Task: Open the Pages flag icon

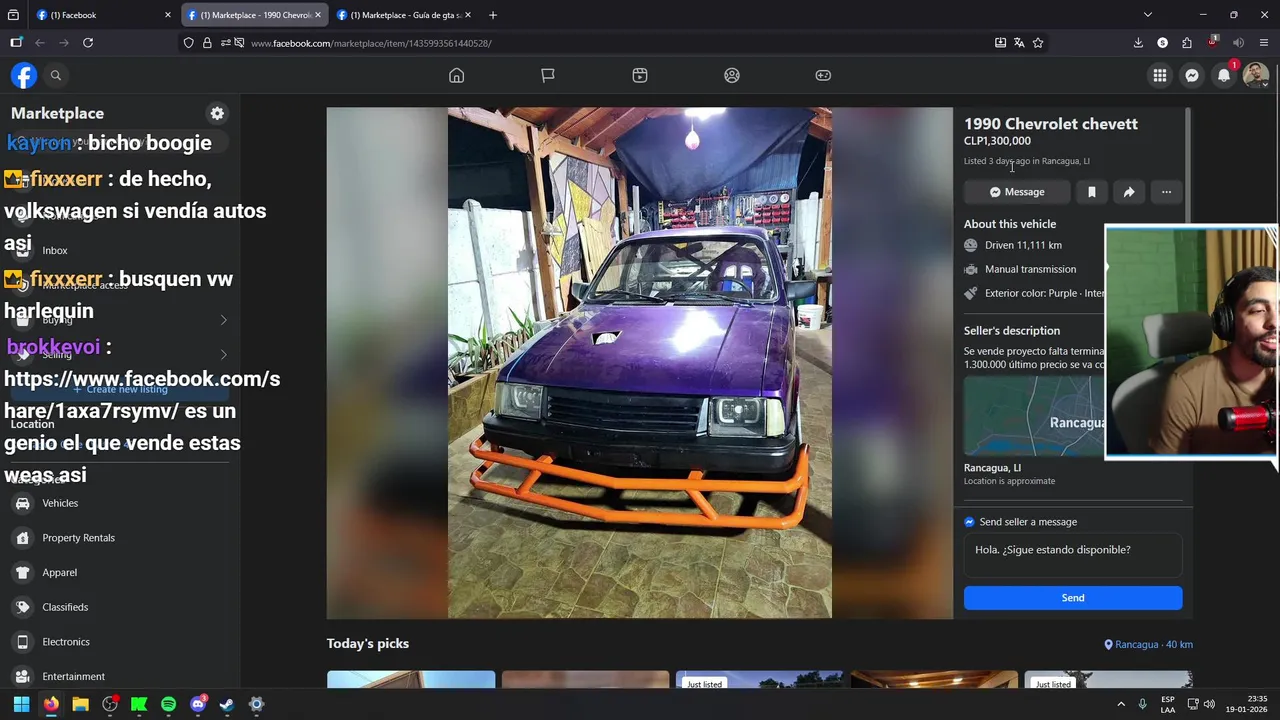Action: click(548, 75)
